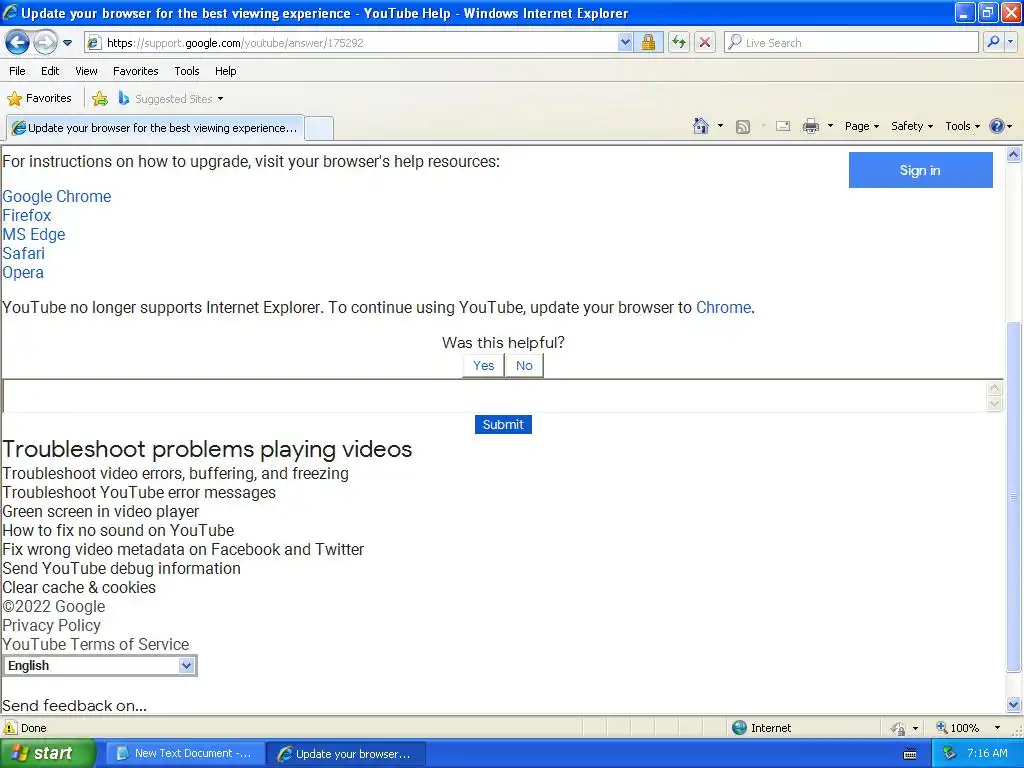This screenshot has width=1024, height=768.
Task: Click the page scrollbar down arrow
Action: point(1014,704)
